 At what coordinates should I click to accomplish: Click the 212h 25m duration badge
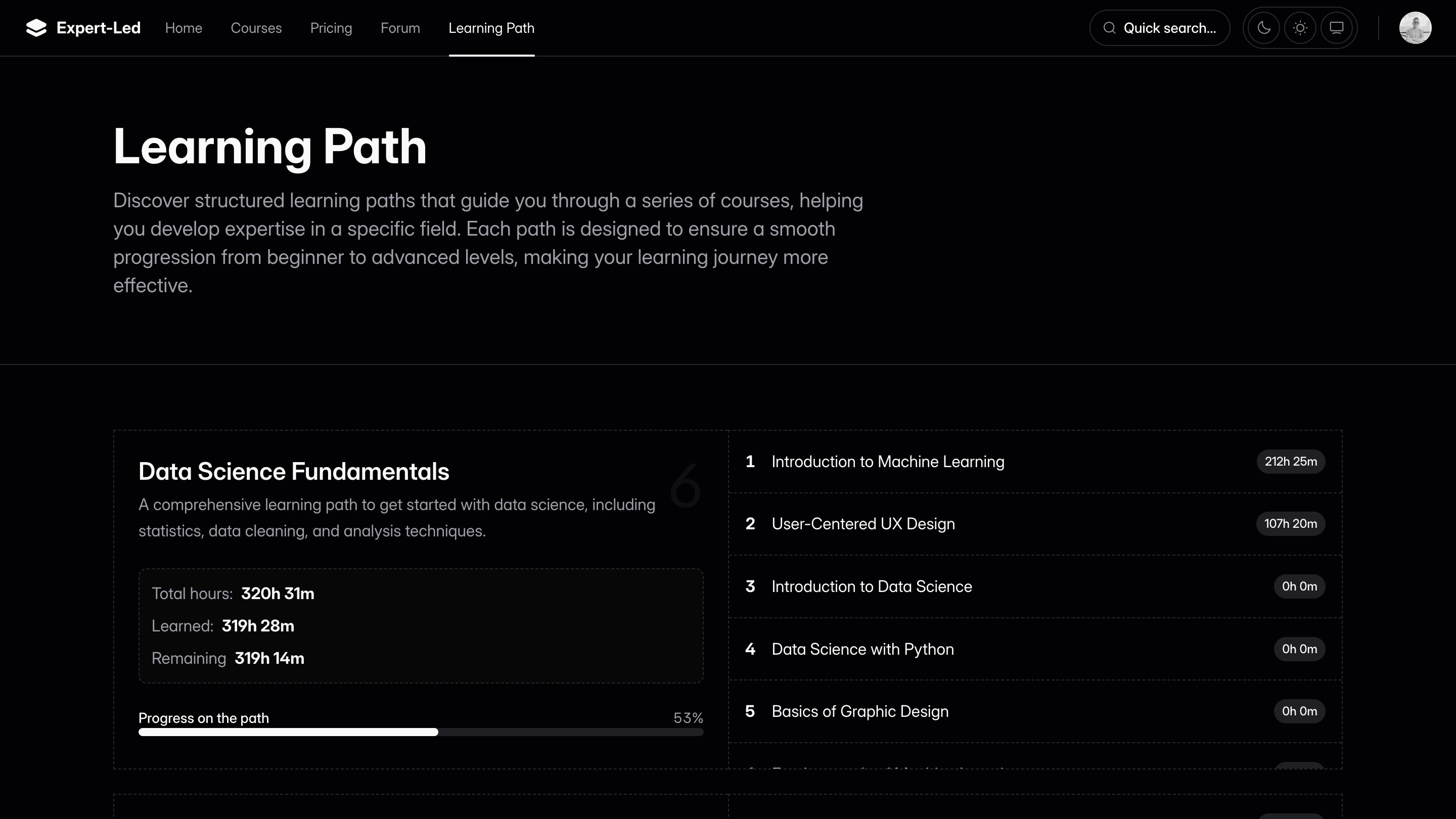point(1290,462)
